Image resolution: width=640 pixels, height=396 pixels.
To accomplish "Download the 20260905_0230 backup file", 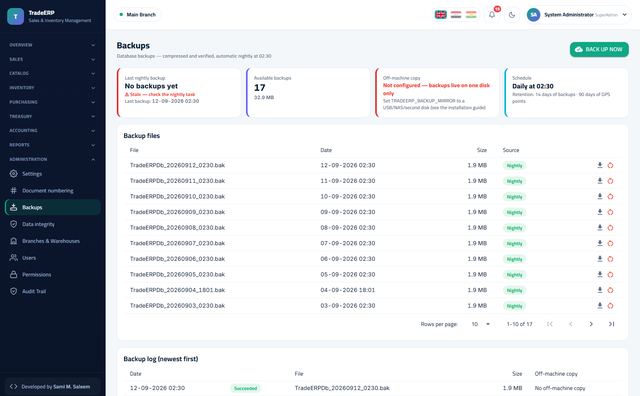I will pos(600,274).
